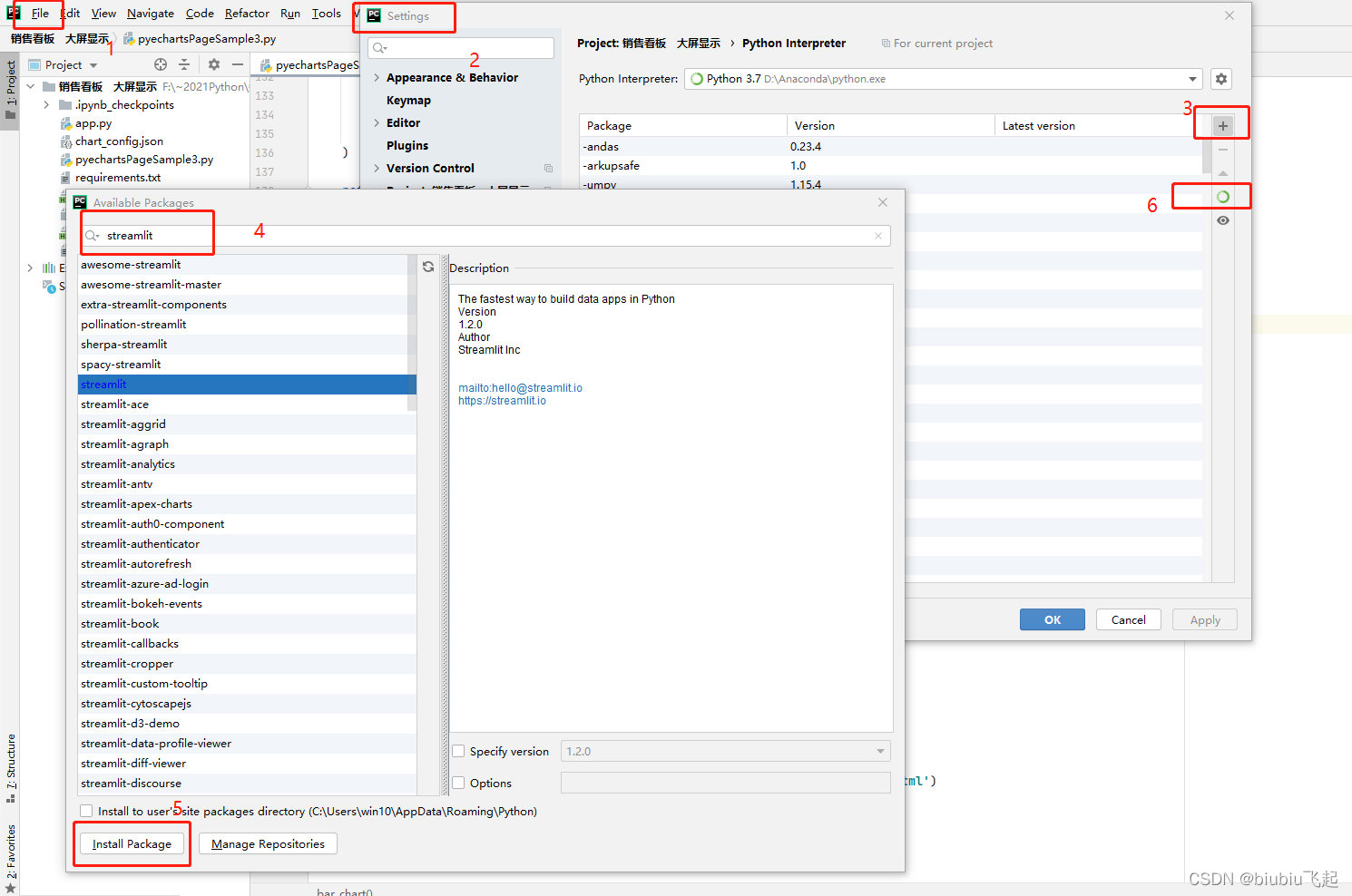The width and height of the screenshot is (1352, 896).
Task: Hide the Project tool window
Action: [x=238, y=64]
